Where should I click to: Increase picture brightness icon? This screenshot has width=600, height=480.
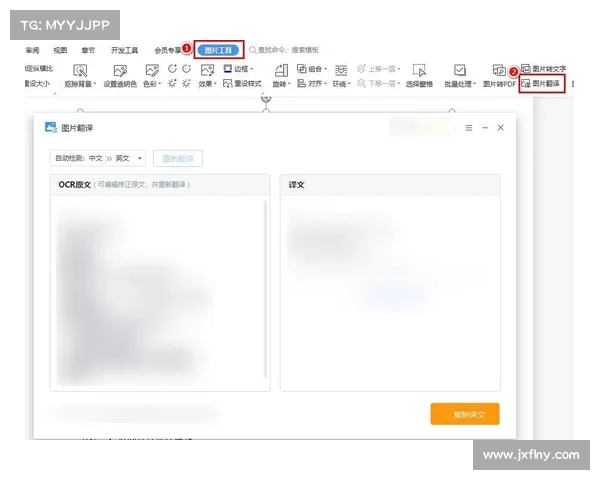click(172, 83)
